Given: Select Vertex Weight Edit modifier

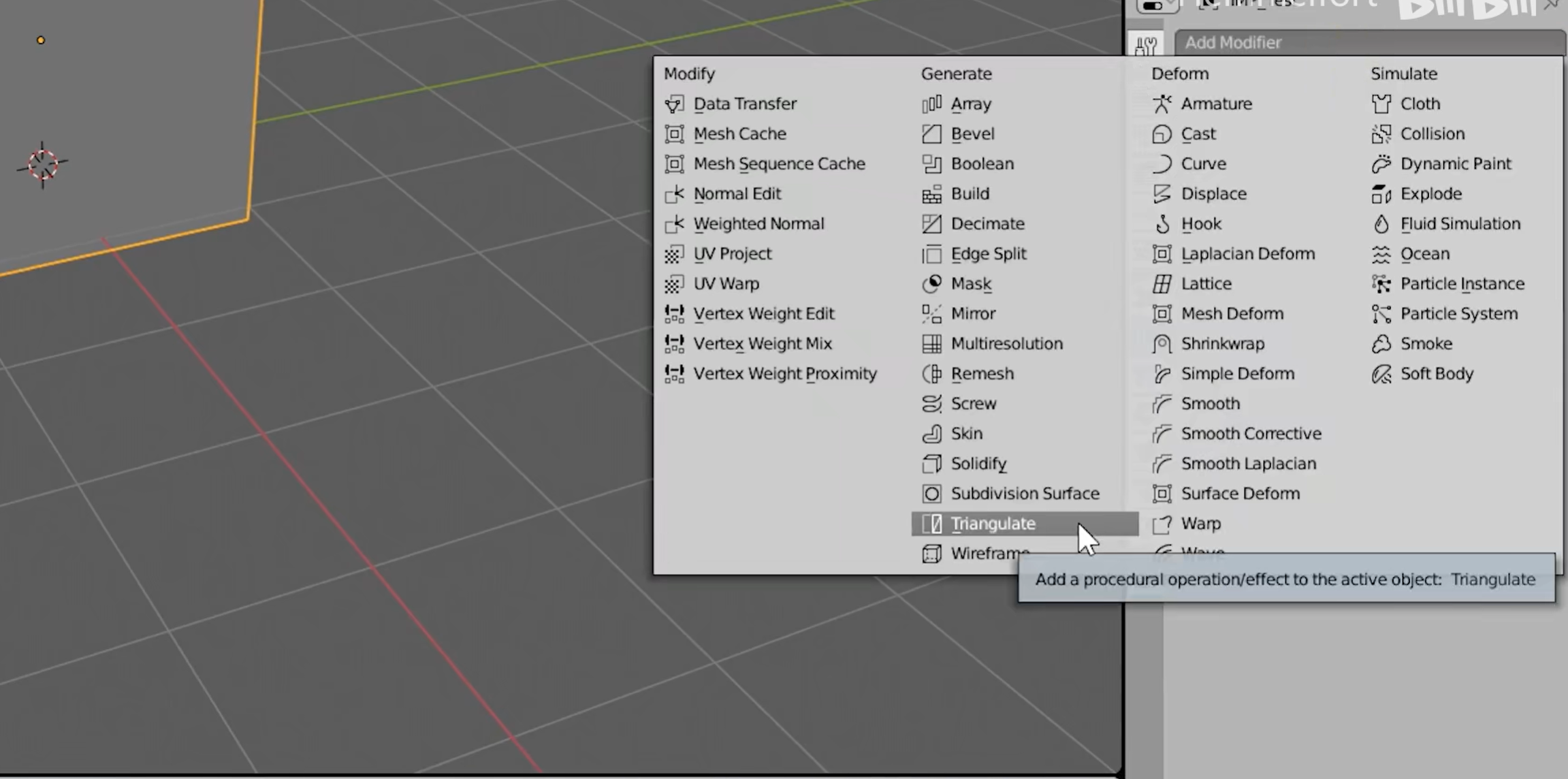Looking at the screenshot, I should (763, 313).
